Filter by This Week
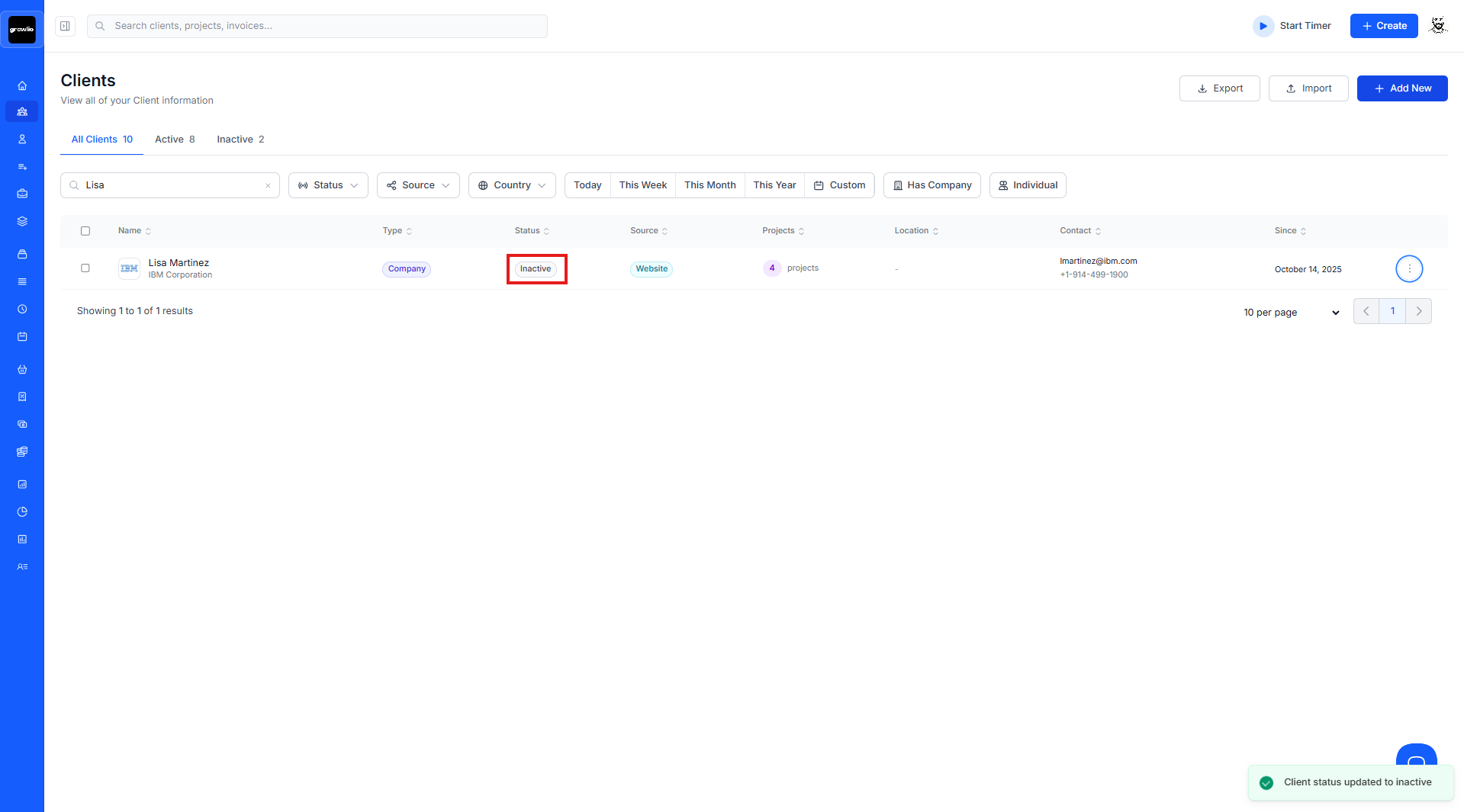This screenshot has height=812, width=1464. [x=643, y=185]
